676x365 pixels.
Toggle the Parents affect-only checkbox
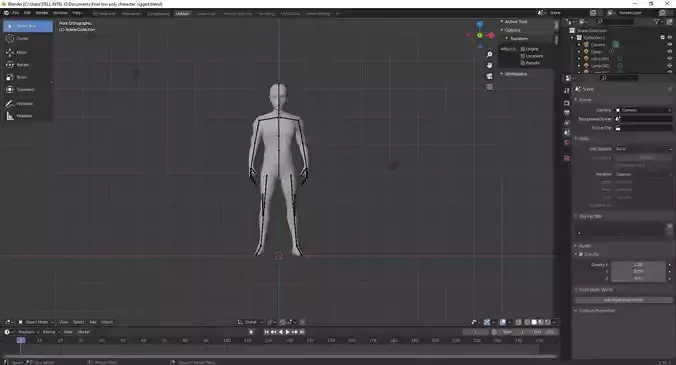pos(523,63)
